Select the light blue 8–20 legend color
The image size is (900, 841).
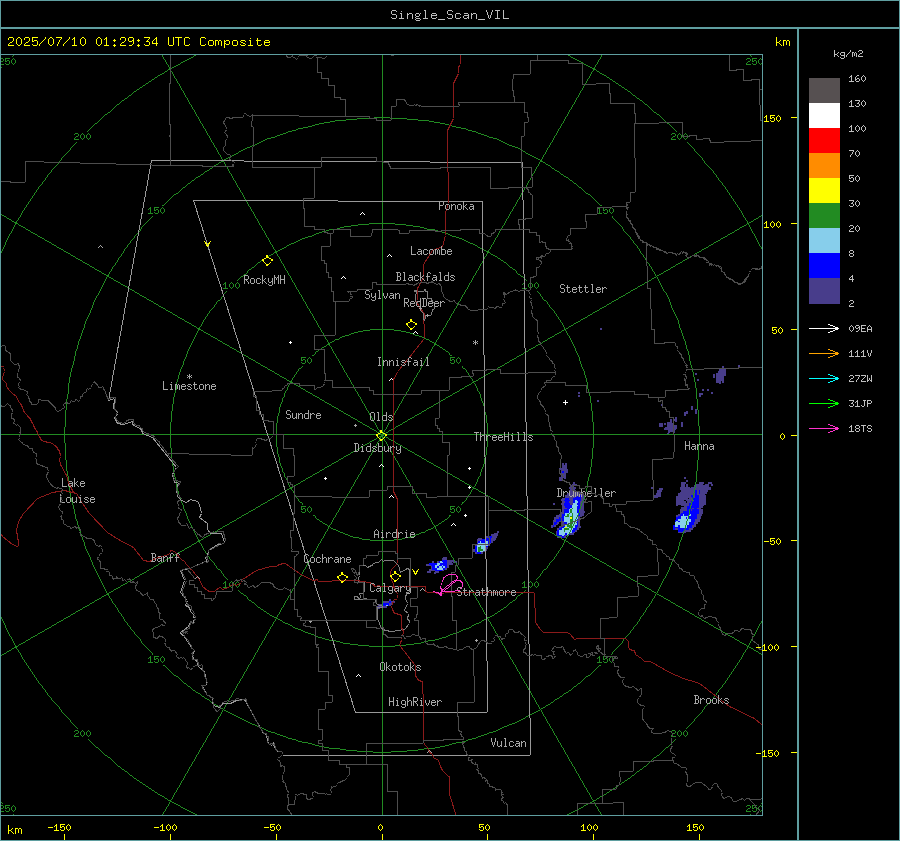[x=824, y=241]
